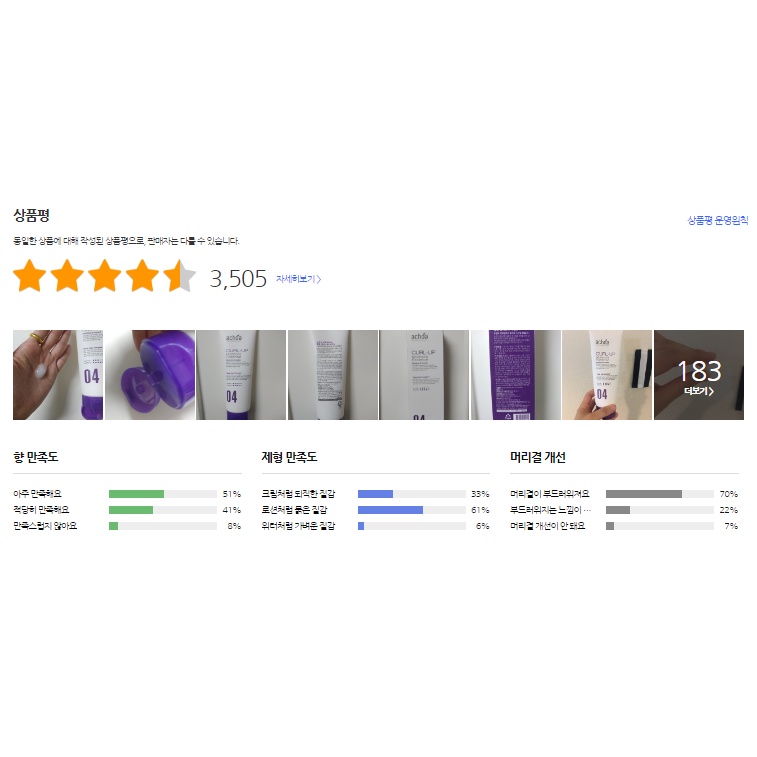Open the 상품평 운영원칙 link
Image resolution: width=757 pixels, height=757 pixels.
tap(717, 221)
